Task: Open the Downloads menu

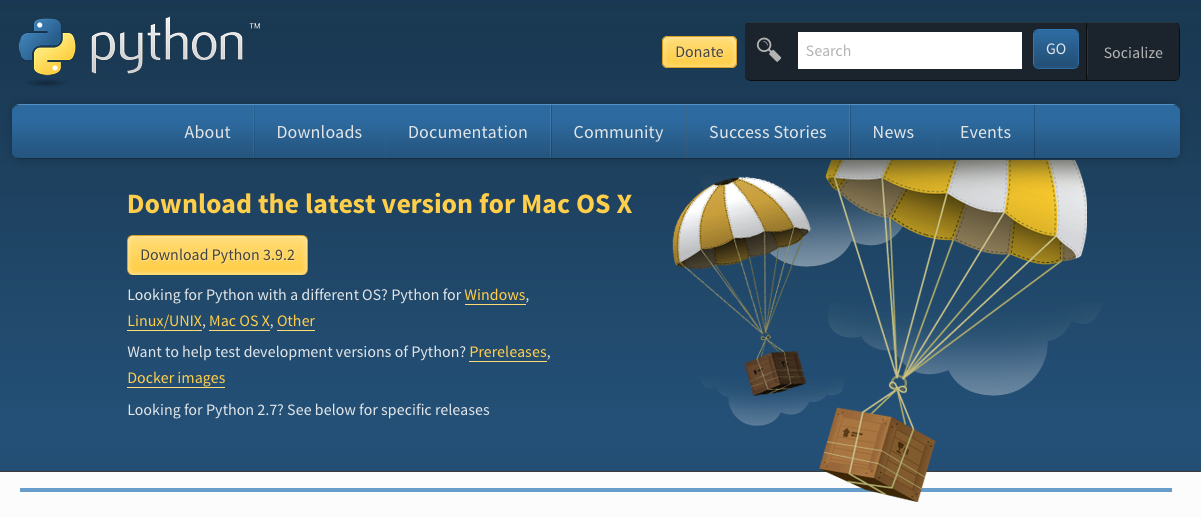Action: pyautogui.click(x=319, y=132)
